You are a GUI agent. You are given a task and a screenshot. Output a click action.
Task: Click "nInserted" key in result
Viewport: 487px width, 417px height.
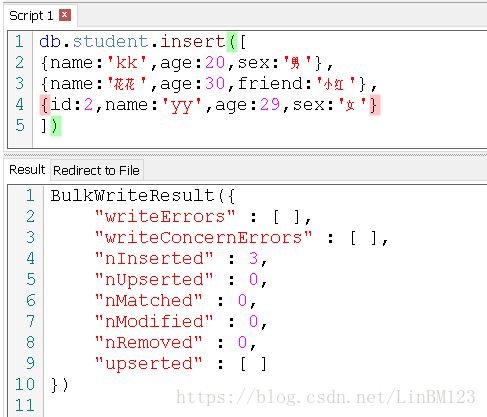[154, 259]
